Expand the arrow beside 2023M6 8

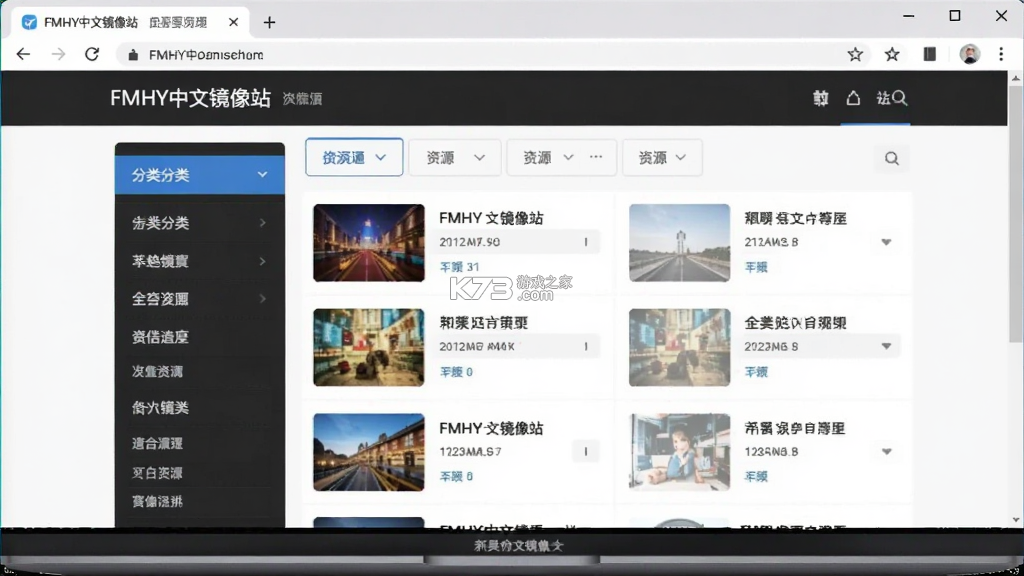[886, 346]
